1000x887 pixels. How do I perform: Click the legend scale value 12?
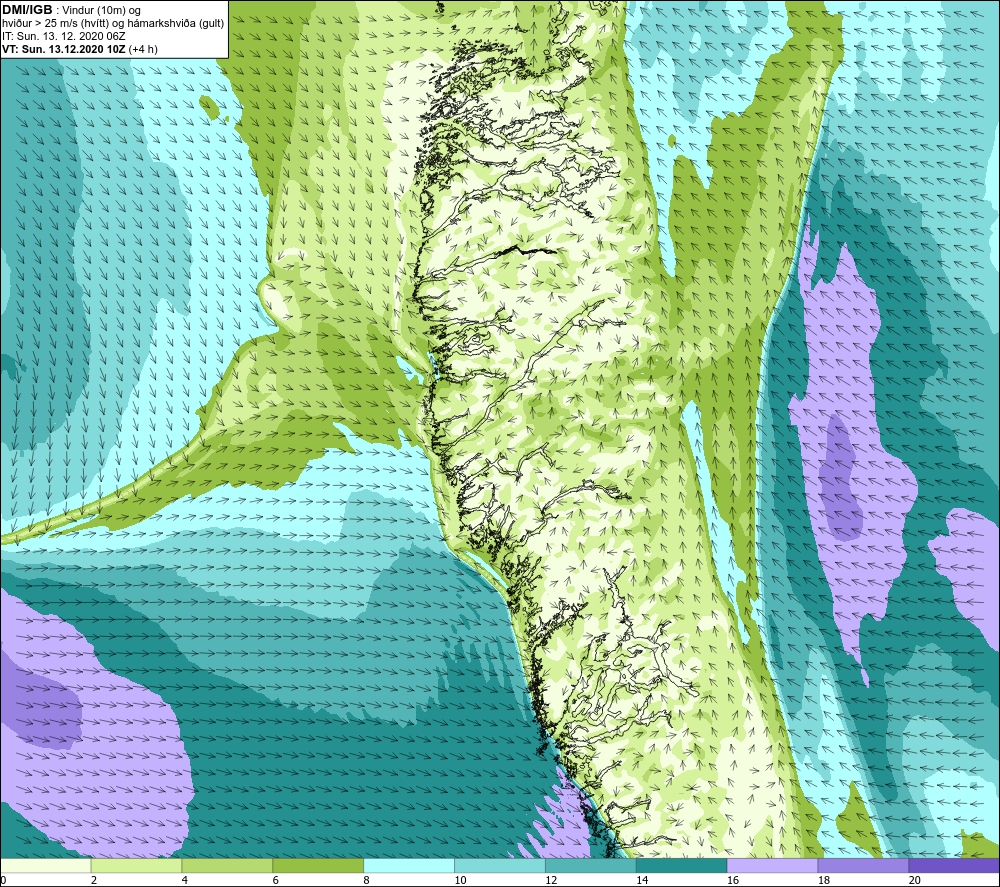(551, 880)
